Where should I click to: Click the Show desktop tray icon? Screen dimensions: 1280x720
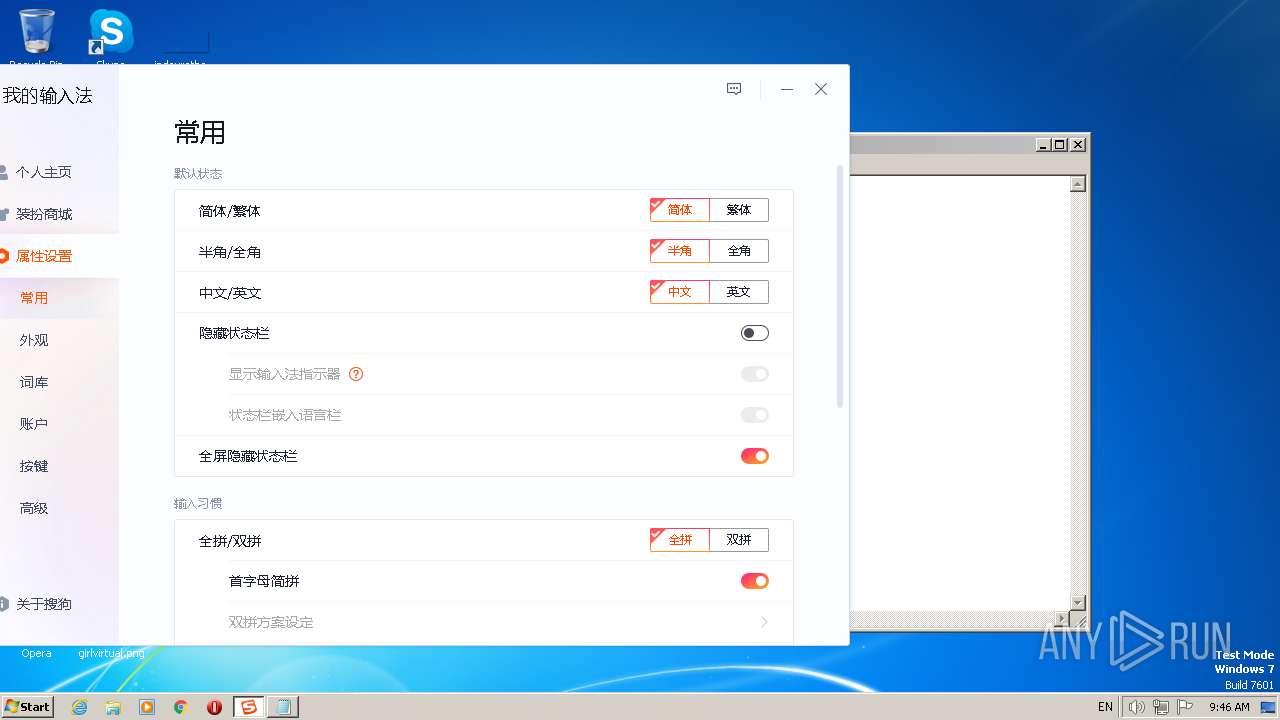pyautogui.click(x=1268, y=707)
